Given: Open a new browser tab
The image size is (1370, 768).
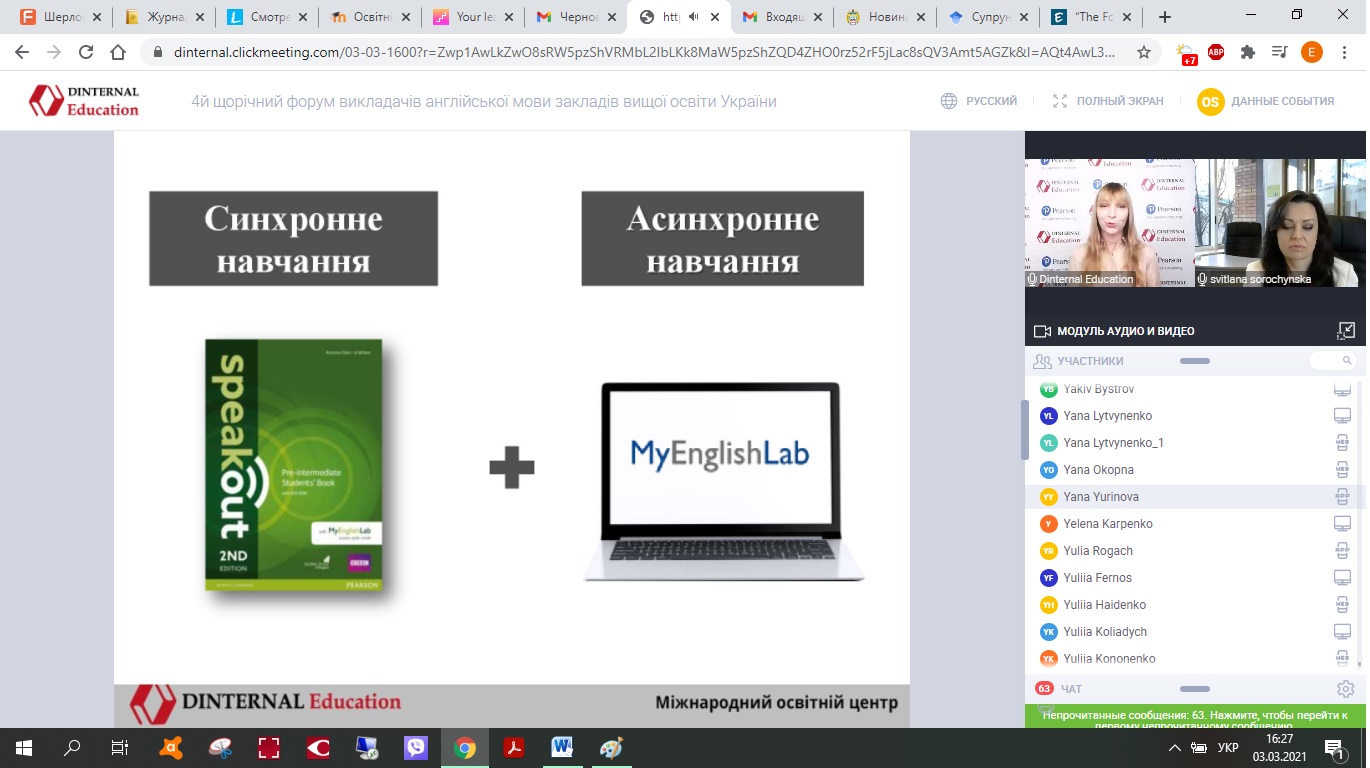Looking at the screenshot, I should (1164, 17).
